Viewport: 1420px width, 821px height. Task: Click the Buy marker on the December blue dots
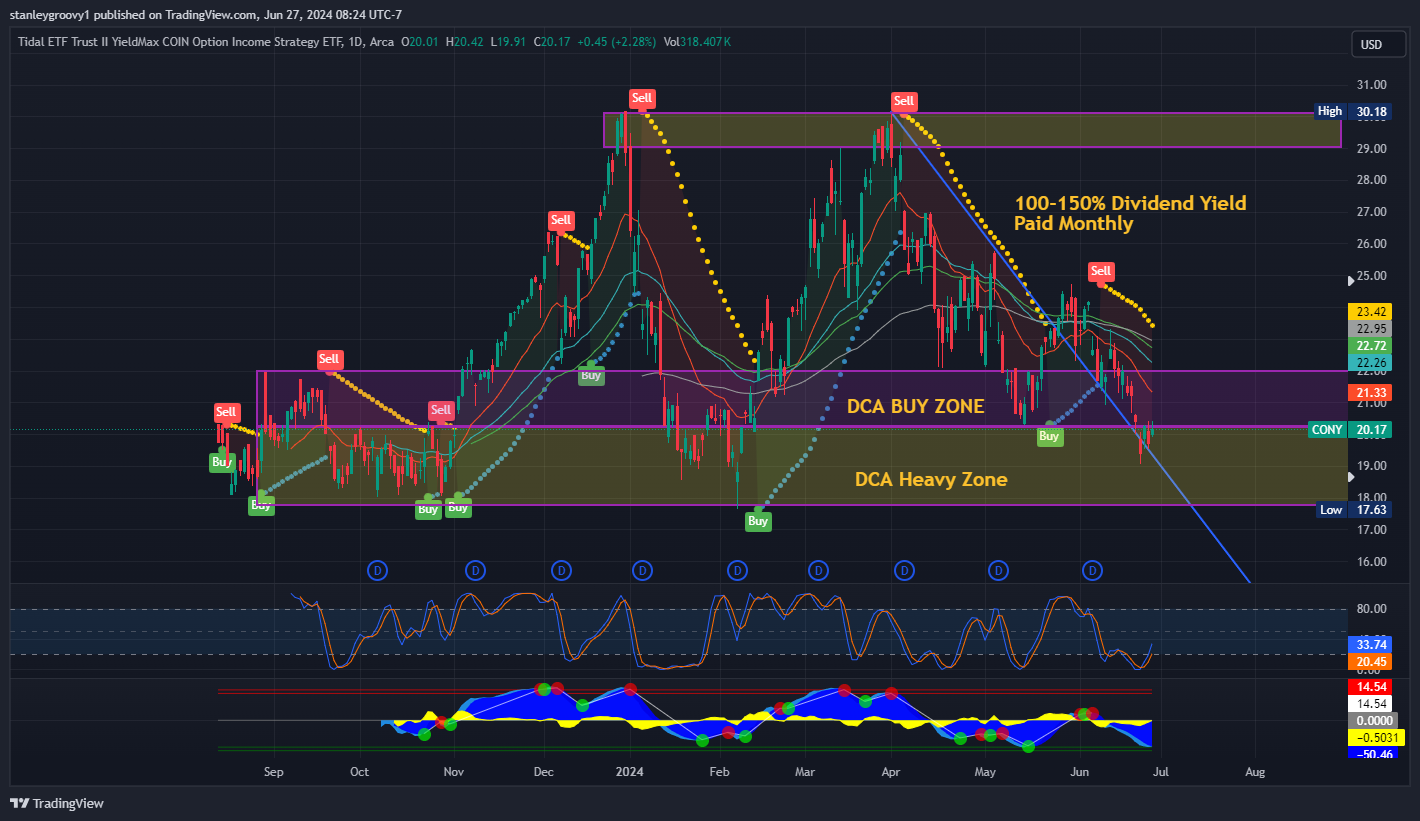point(591,375)
